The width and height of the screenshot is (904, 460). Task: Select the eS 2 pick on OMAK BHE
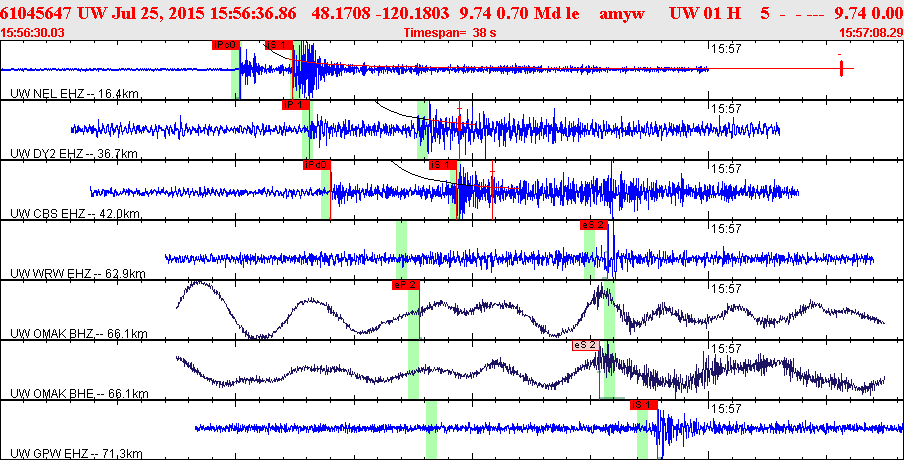pyautogui.click(x=585, y=345)
